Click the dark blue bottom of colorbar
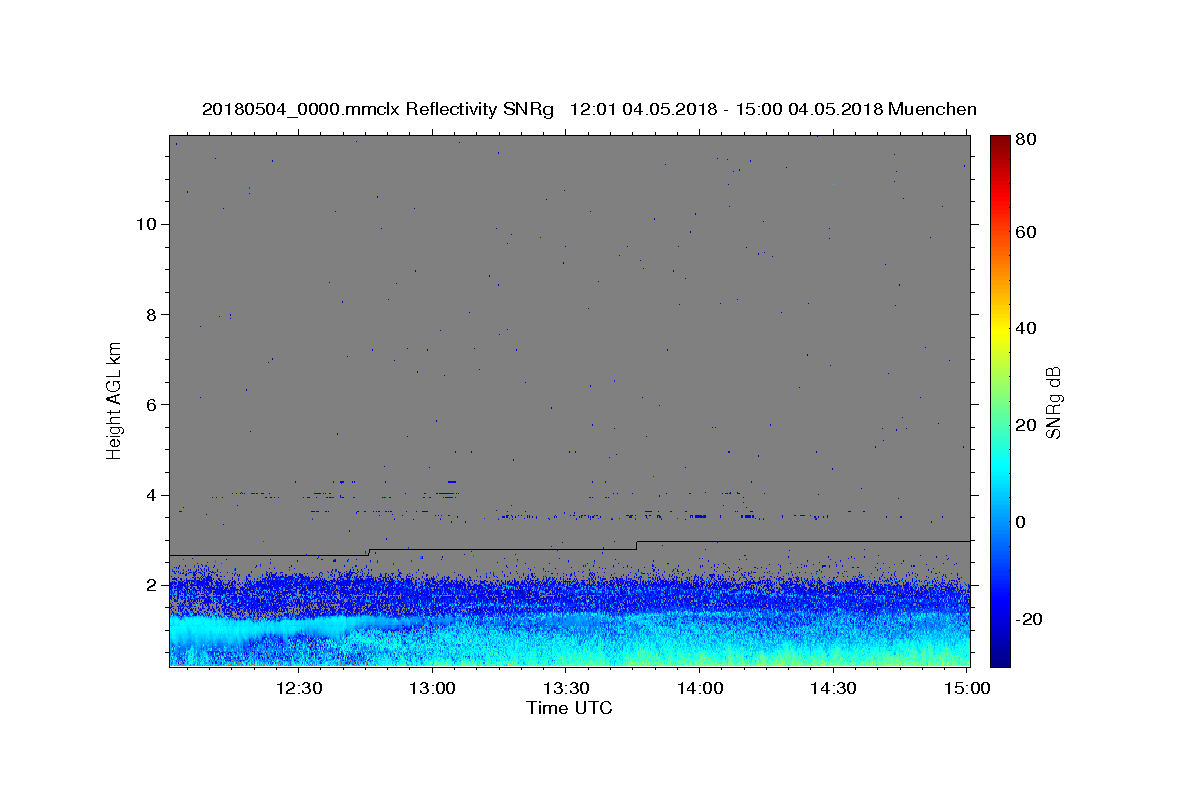 999,645
